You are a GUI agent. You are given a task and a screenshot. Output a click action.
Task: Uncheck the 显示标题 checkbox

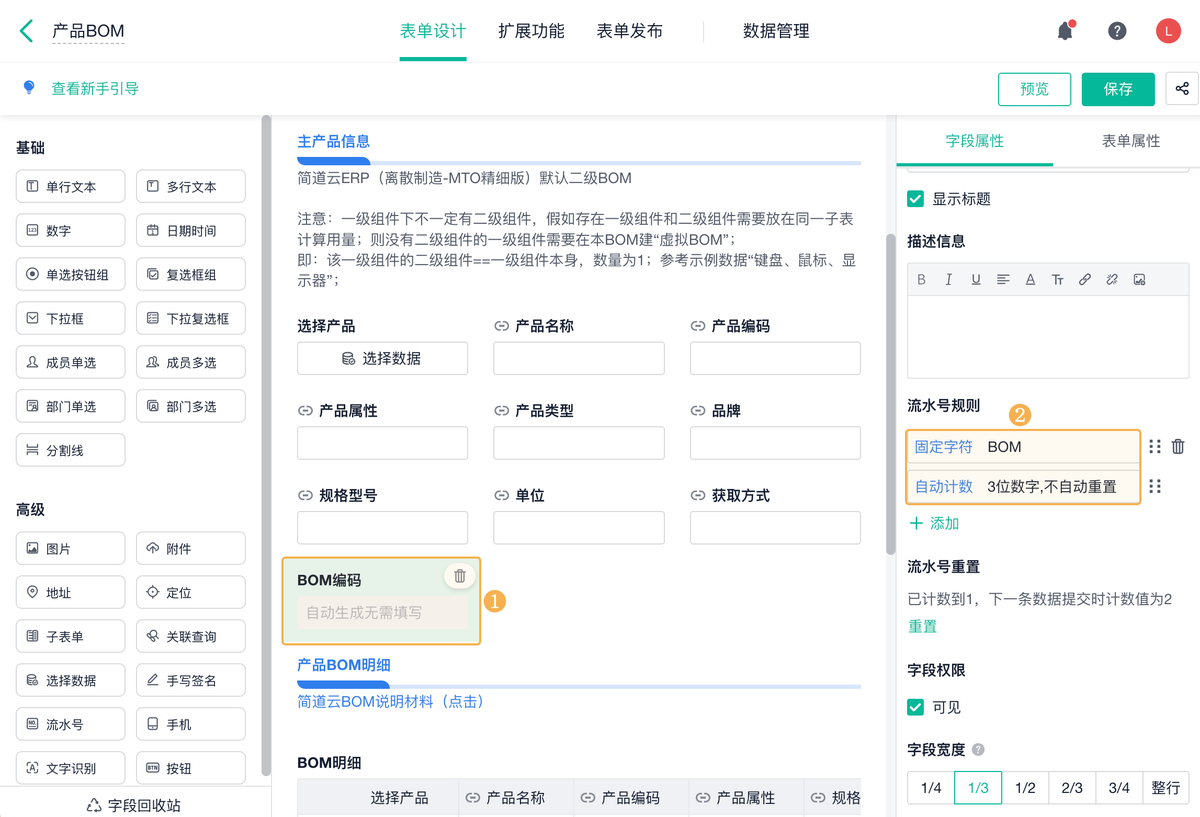[x=915, y=199]
